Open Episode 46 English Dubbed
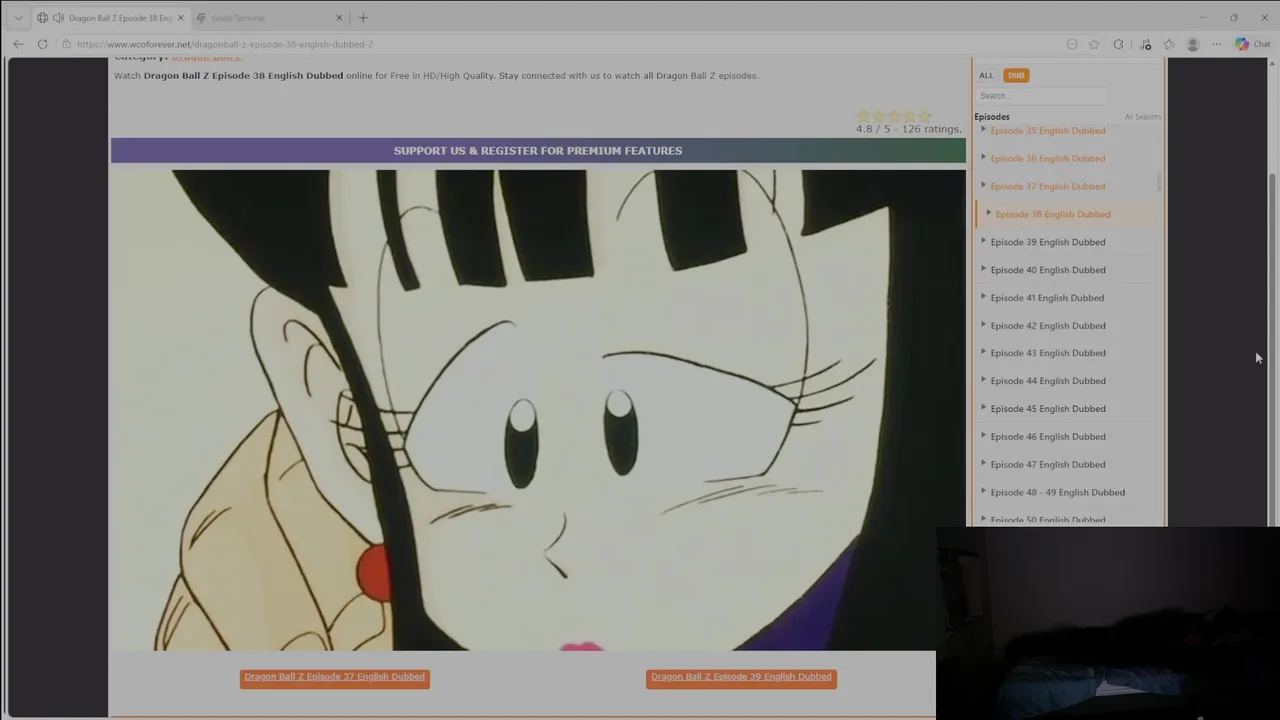Screen dimensions: 1280x720 1047,437
